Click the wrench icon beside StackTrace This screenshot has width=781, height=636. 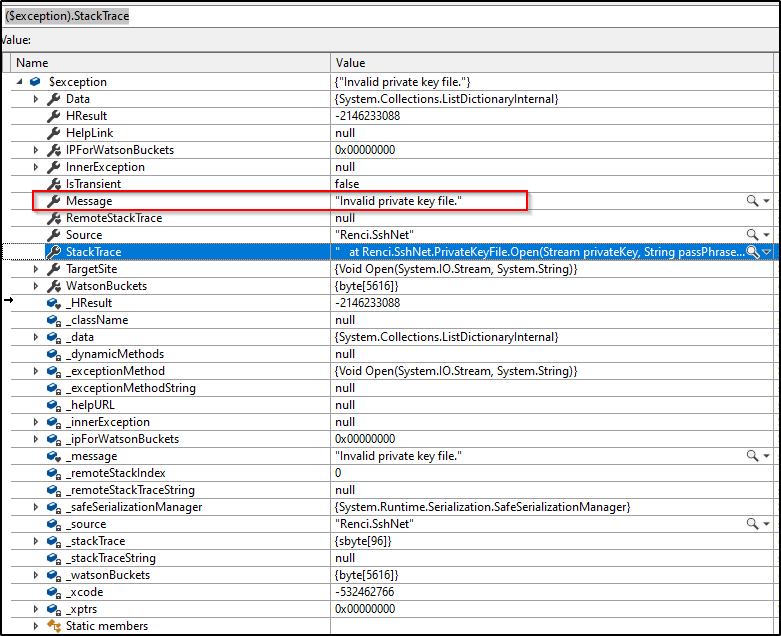[54, 252]
